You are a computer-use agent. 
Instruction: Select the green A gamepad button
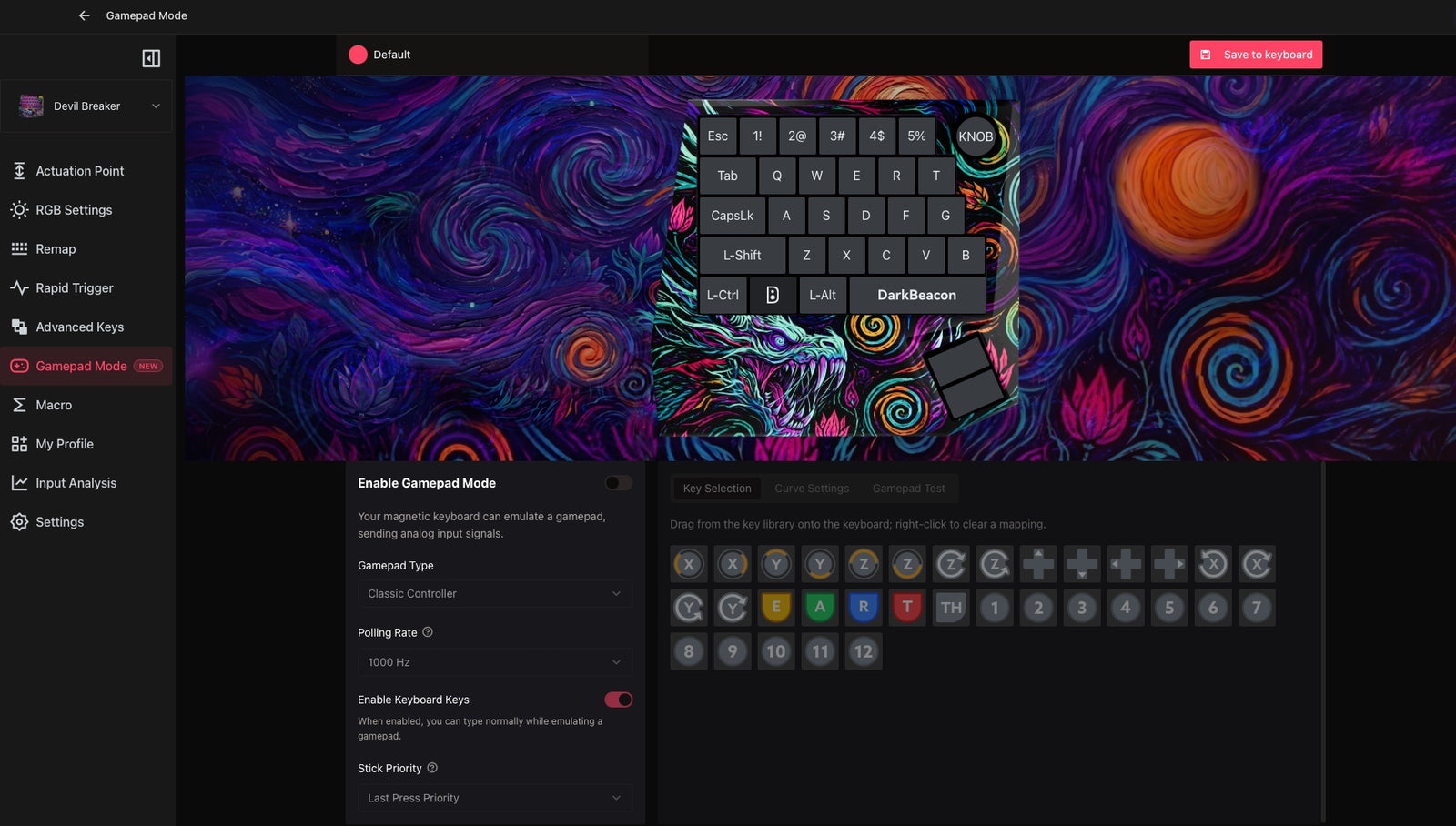(820, 608)
